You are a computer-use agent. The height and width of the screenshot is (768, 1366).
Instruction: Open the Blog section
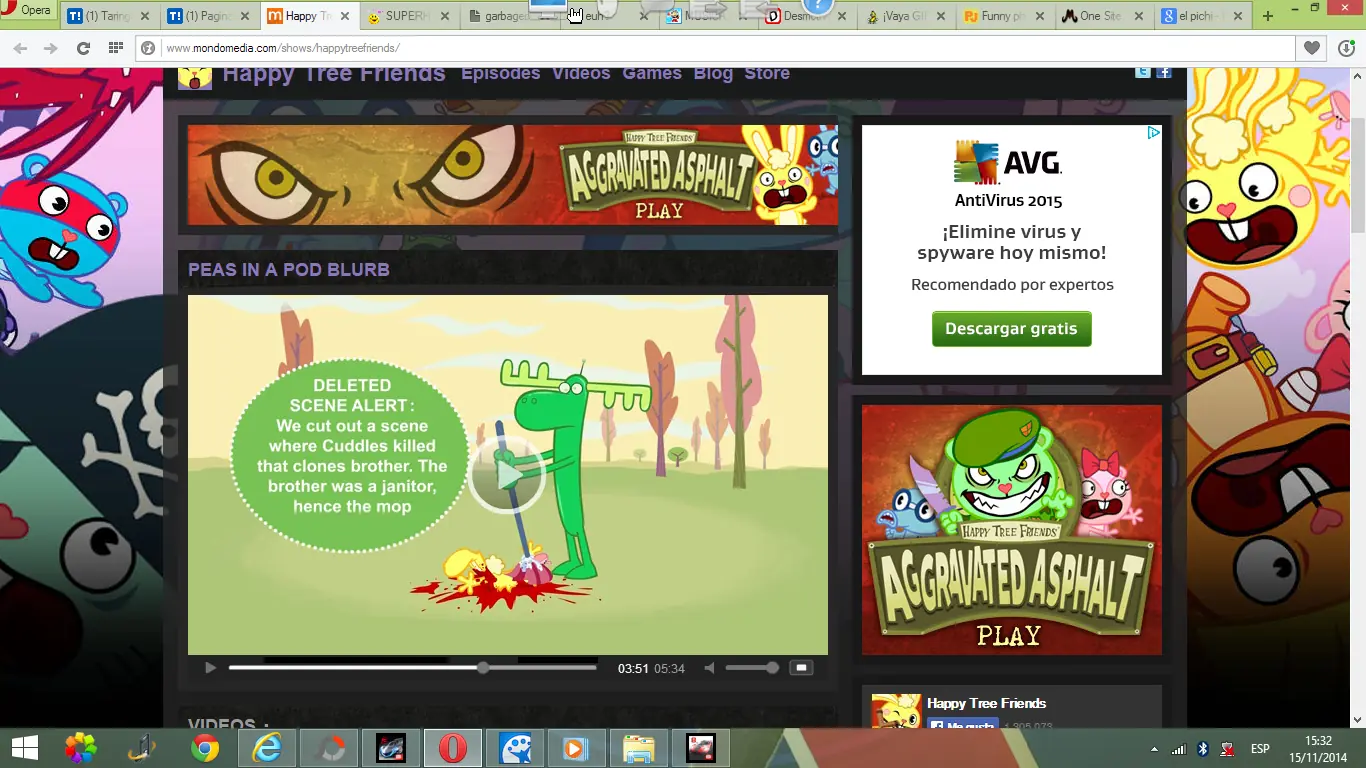[713, 73]
